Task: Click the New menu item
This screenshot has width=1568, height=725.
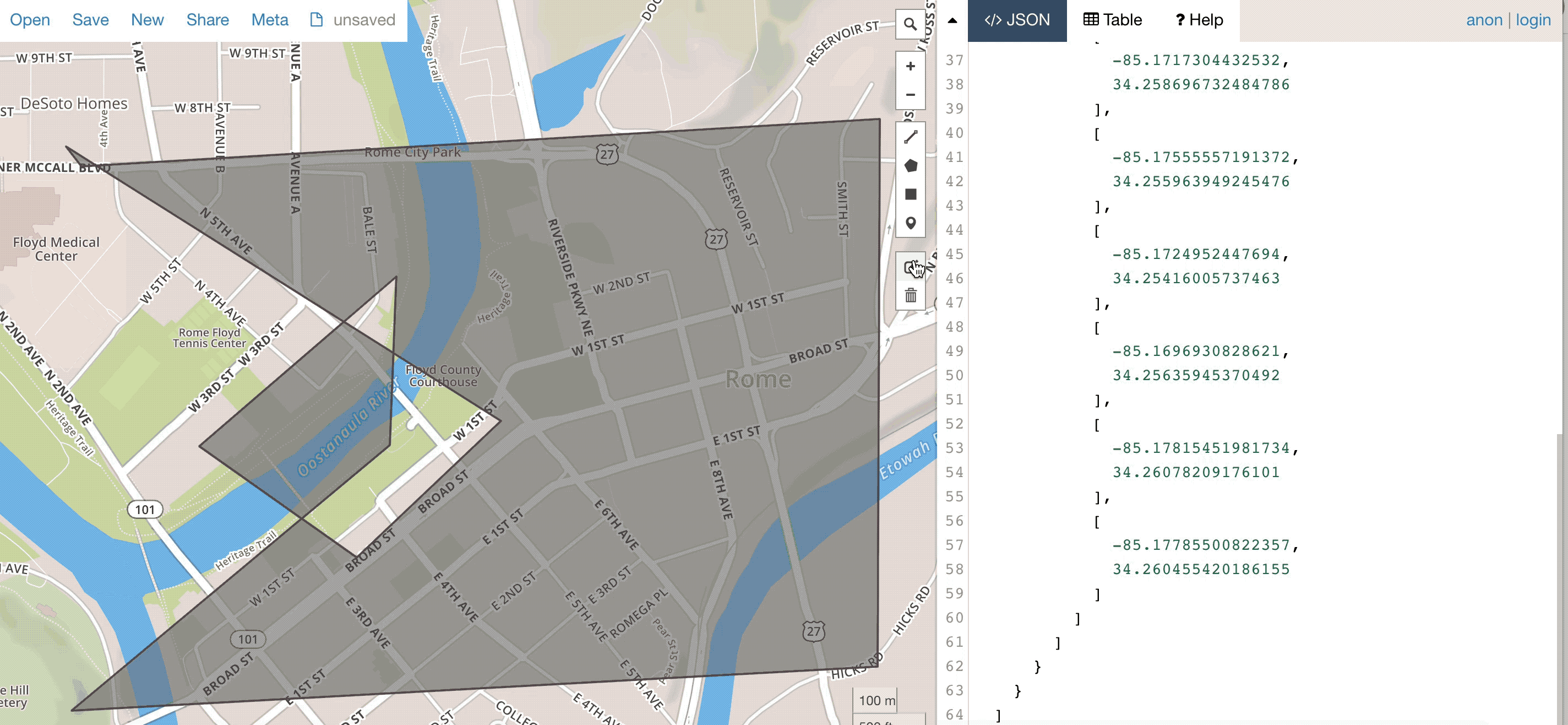Action: point(148,20)
